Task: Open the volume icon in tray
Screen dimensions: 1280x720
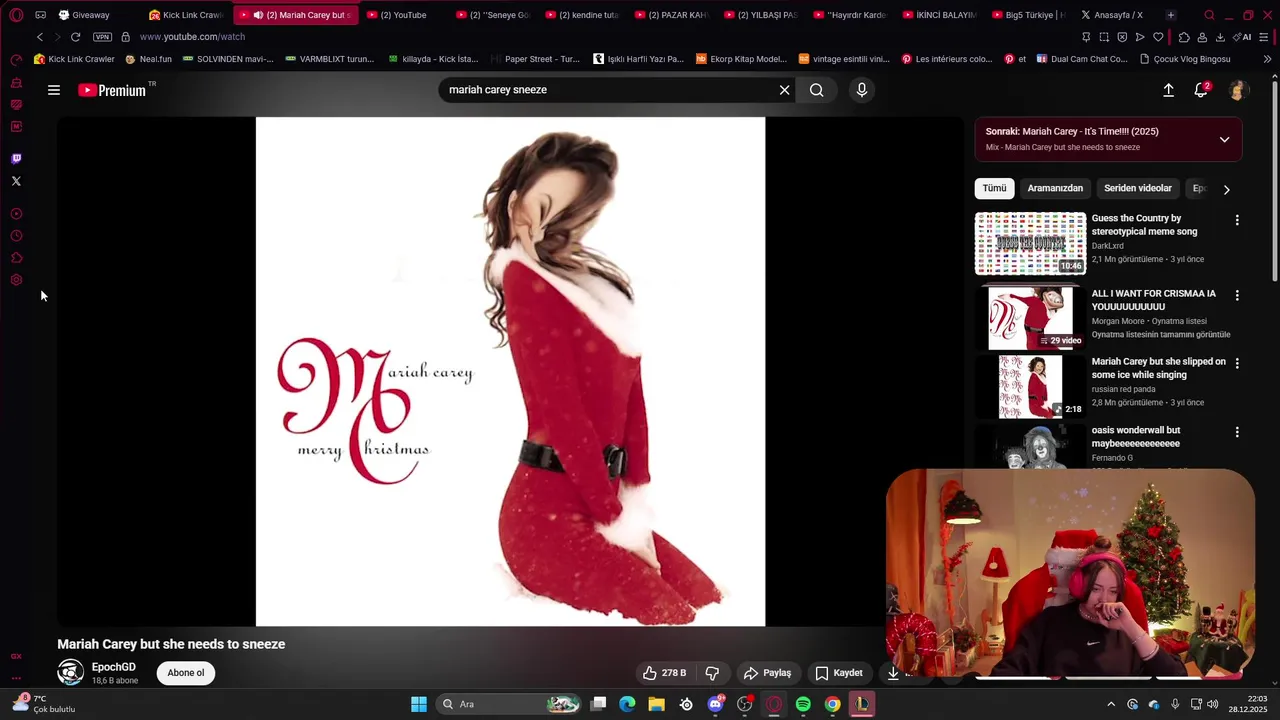Action: click(x=1212, y=704)
